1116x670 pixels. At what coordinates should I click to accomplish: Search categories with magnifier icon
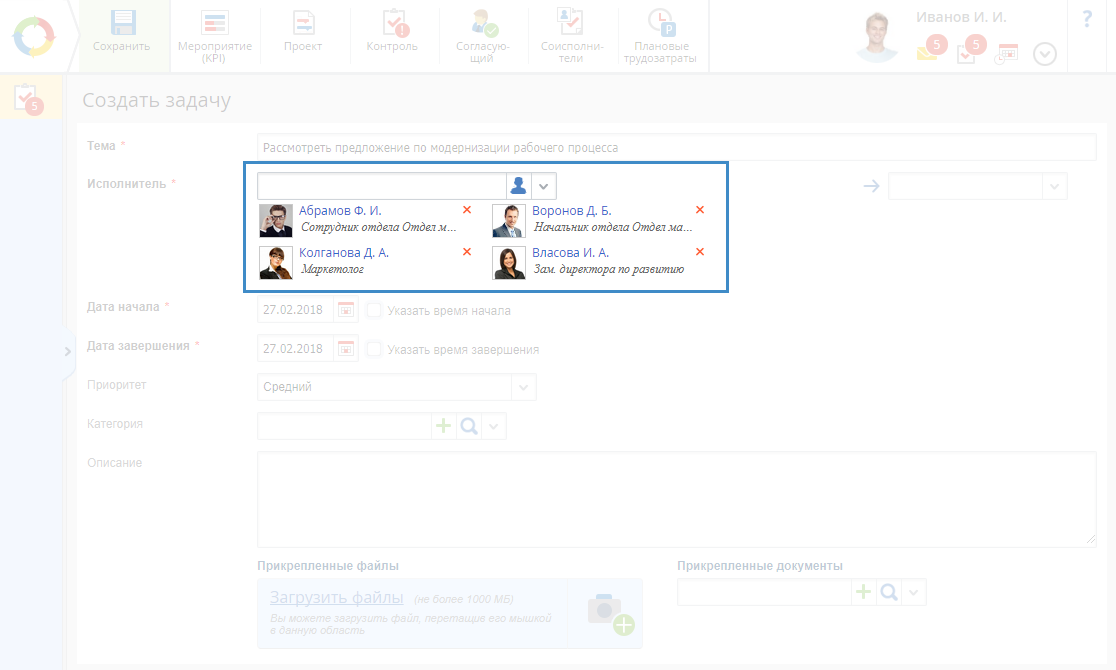[469, 426]
